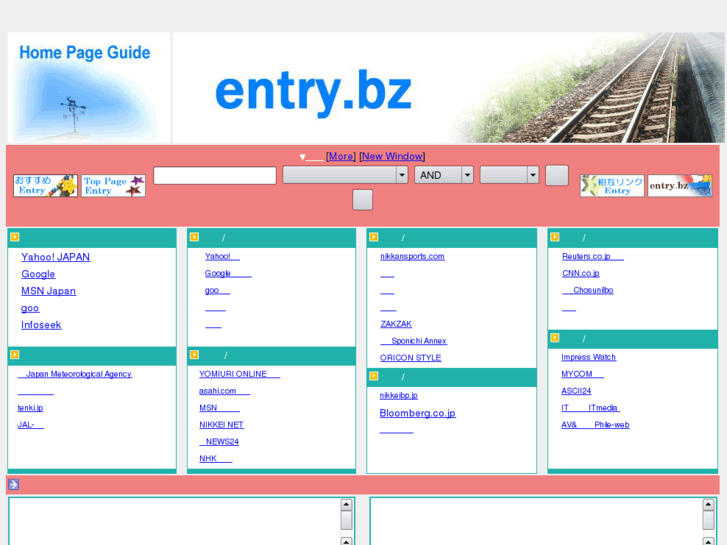
Task: Click the arrow icon above Yahoo! JAPAN
Action: 15,237
